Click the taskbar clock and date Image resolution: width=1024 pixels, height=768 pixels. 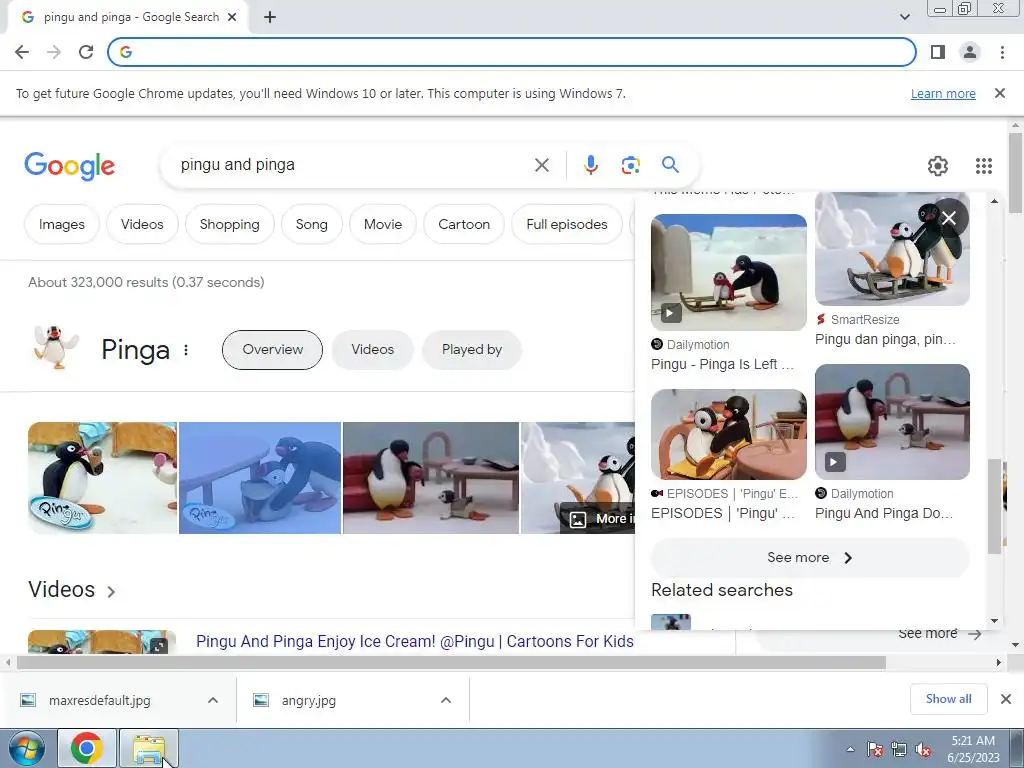(x=973, y=749)
